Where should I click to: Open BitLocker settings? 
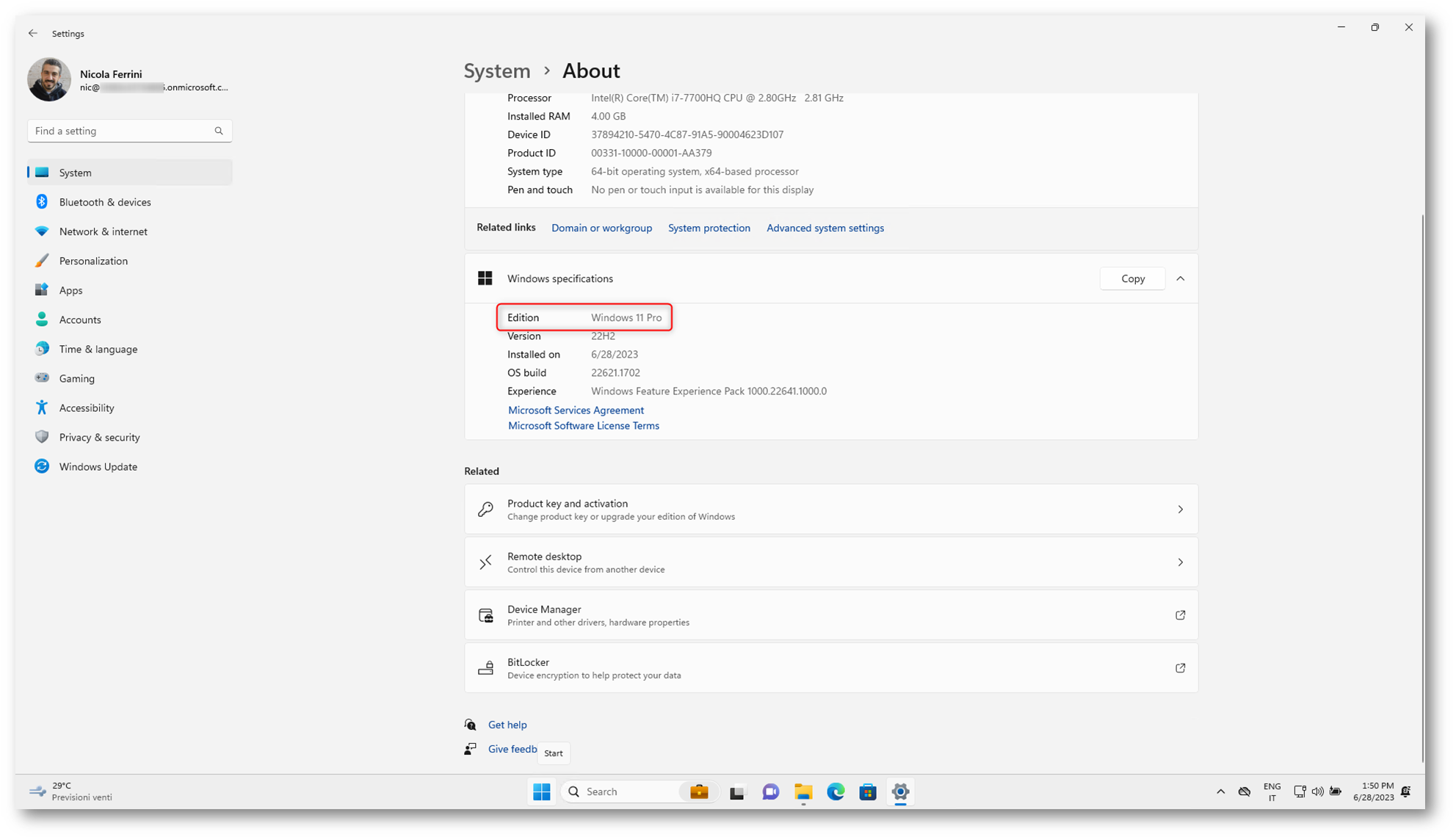pos(830,668)
